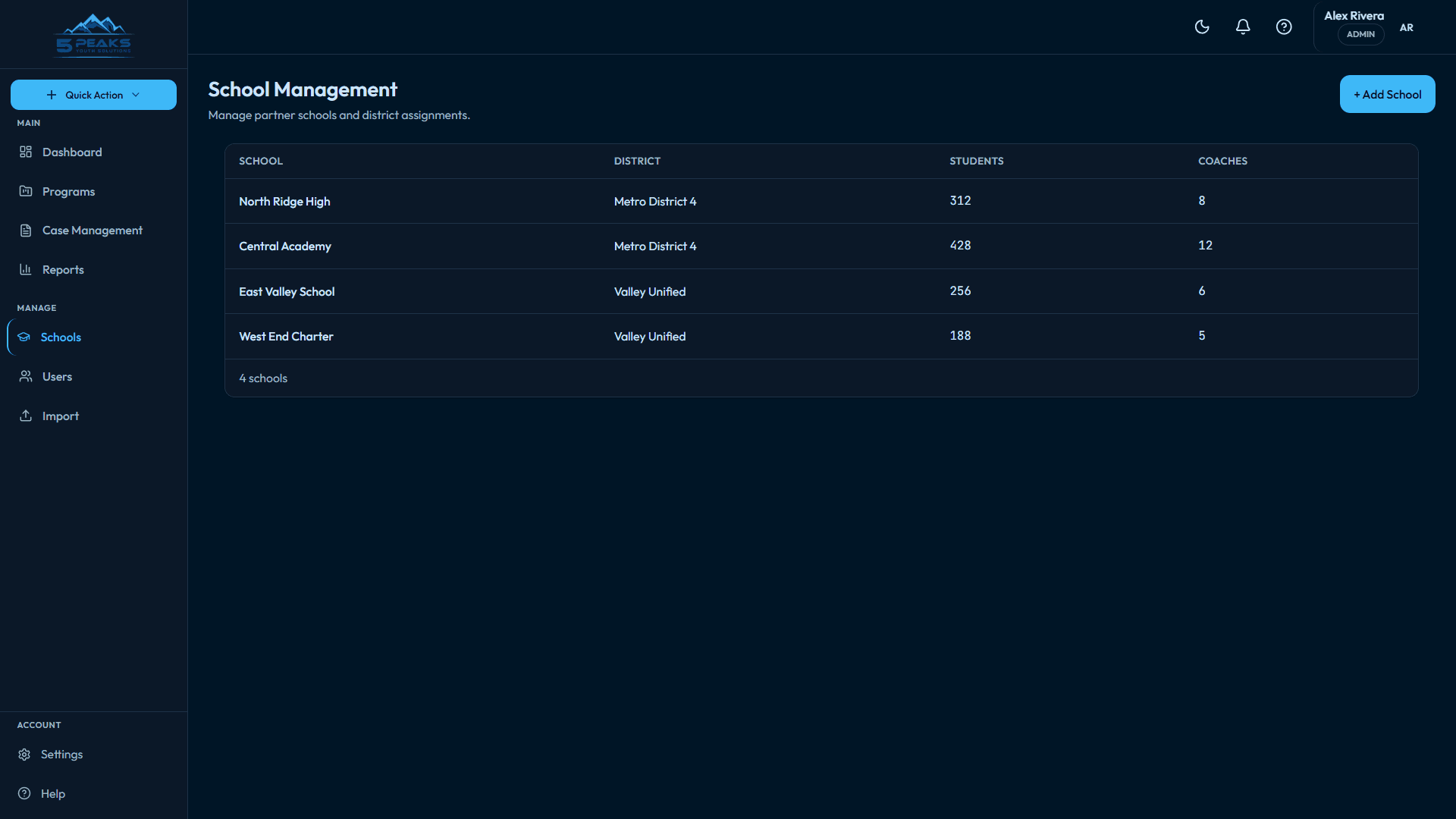Image resolution: width=1456 pixels, height=819 pixels.
Task: Toggle dark mode moon icon
Action: click(x=1202, y=27)
